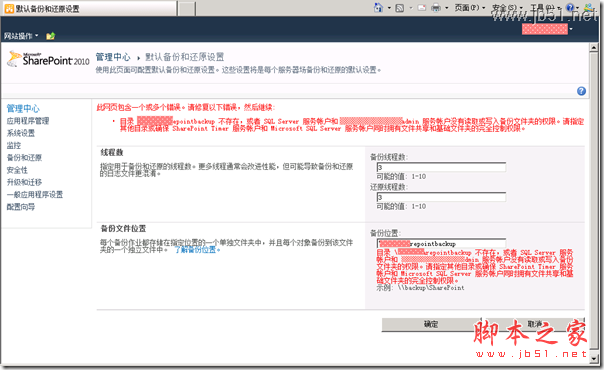
Task: Click the Read Mail envelope icon
Action: [422, 8]
